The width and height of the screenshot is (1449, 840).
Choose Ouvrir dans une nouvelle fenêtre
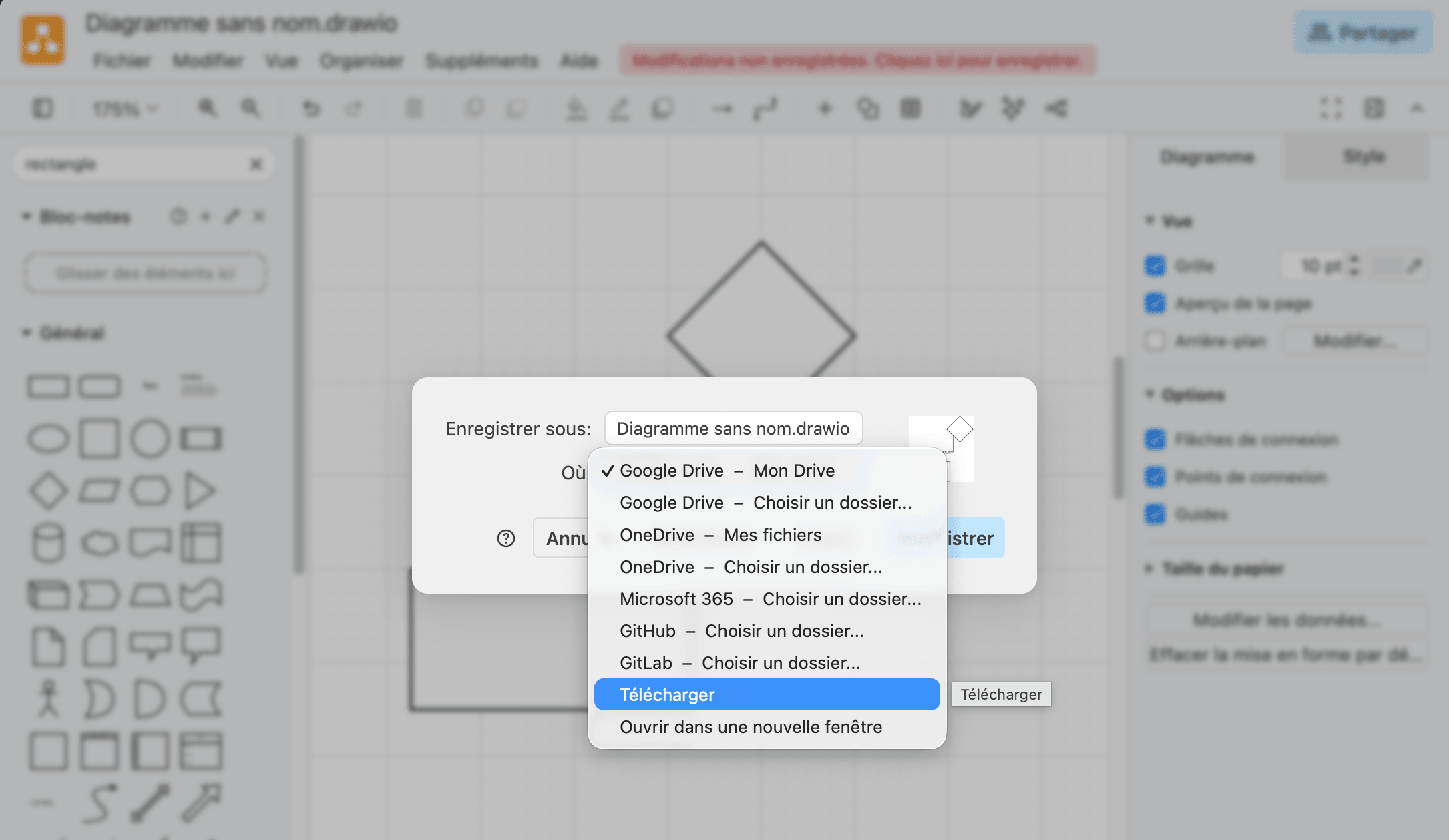(767, 727)
